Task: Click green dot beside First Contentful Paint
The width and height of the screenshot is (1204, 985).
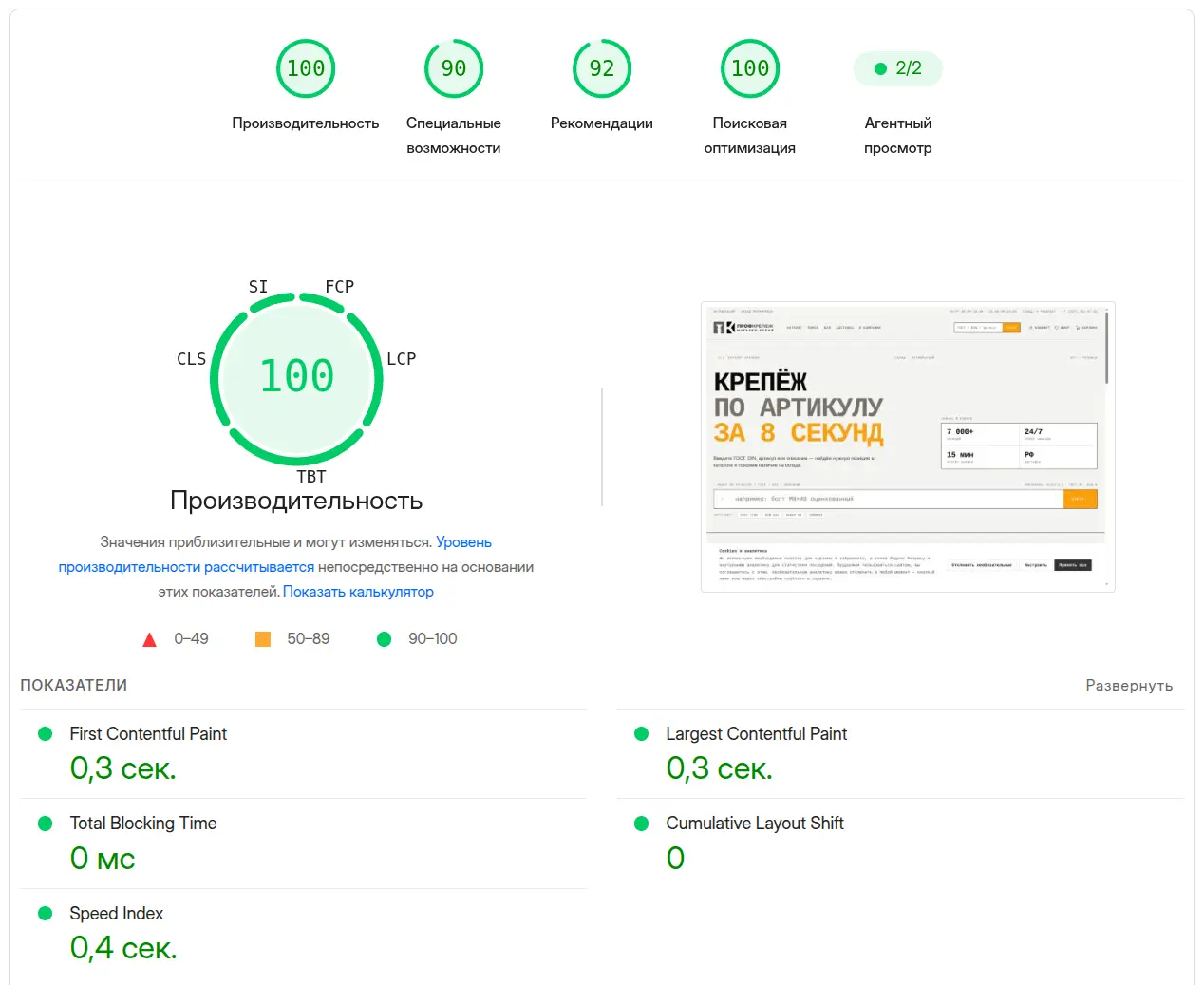Action: [x=45, y=733]
